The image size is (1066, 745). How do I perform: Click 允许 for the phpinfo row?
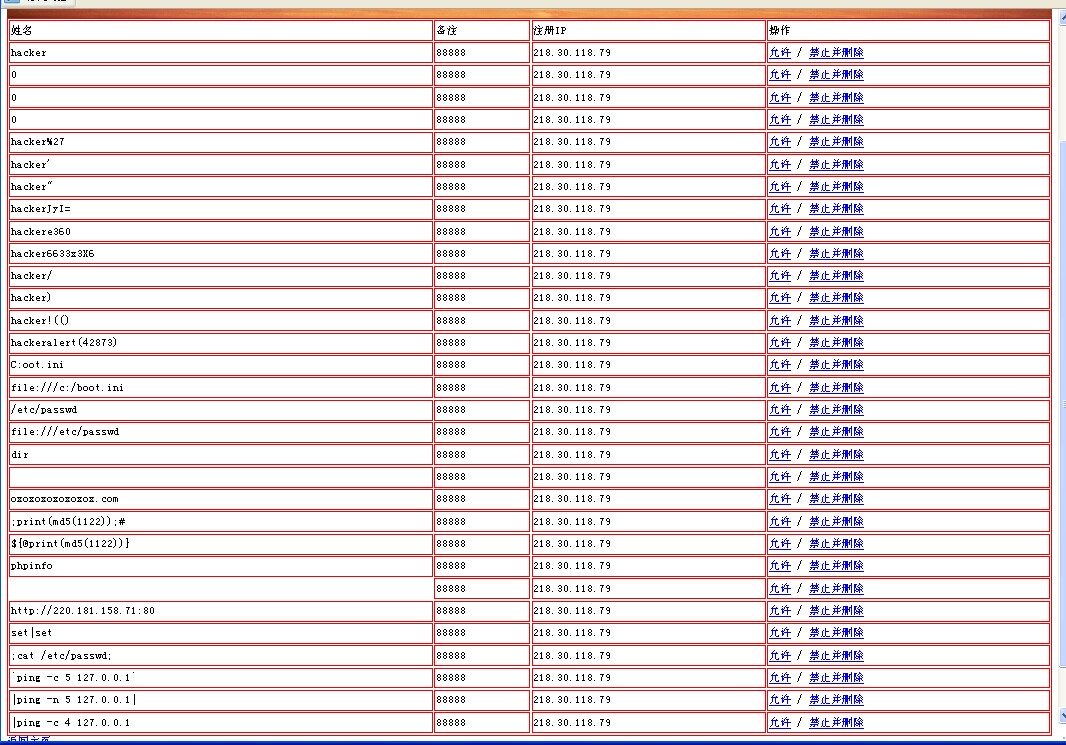pos(779,566)
